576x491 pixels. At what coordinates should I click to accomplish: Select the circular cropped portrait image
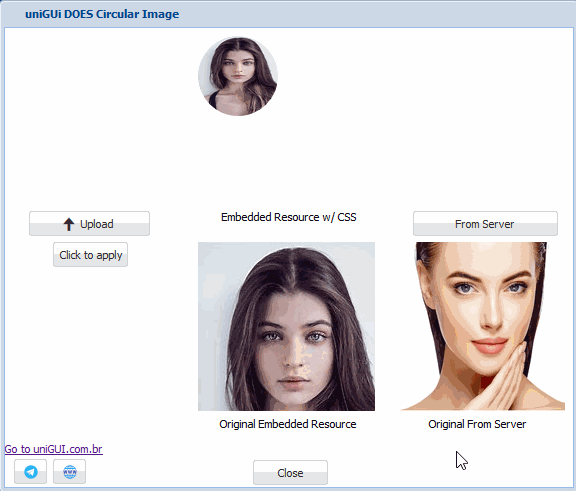pos(238,76)
